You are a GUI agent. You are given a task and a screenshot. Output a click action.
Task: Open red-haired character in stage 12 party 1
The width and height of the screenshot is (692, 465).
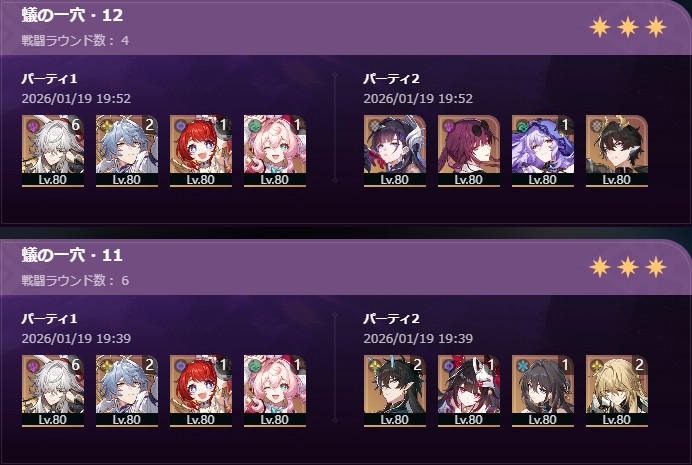tap(201, 150)
